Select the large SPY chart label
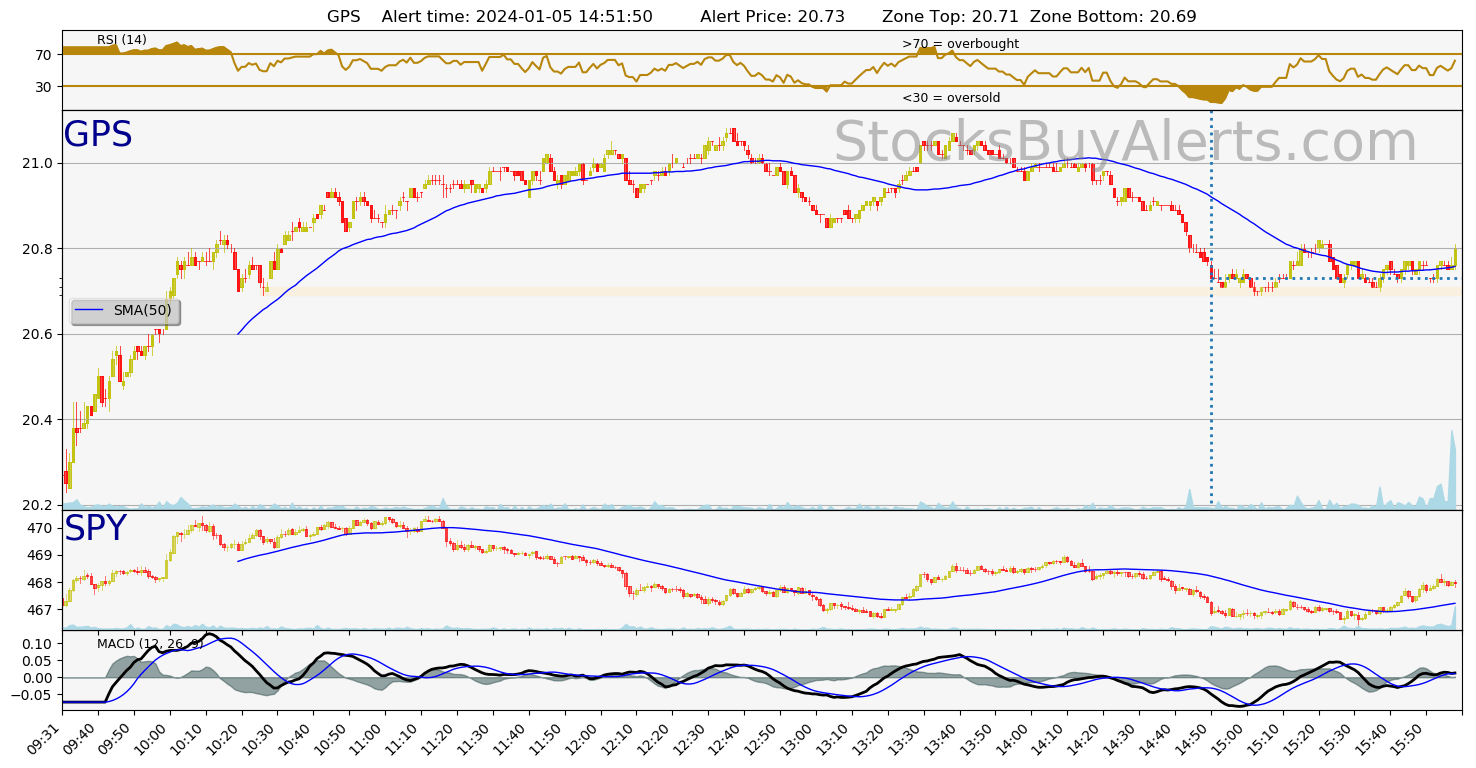 (x=96, y=529)
